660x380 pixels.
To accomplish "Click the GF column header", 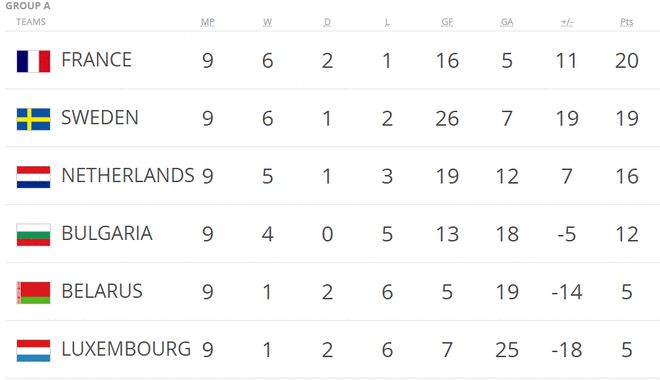I will coord(447,22).
